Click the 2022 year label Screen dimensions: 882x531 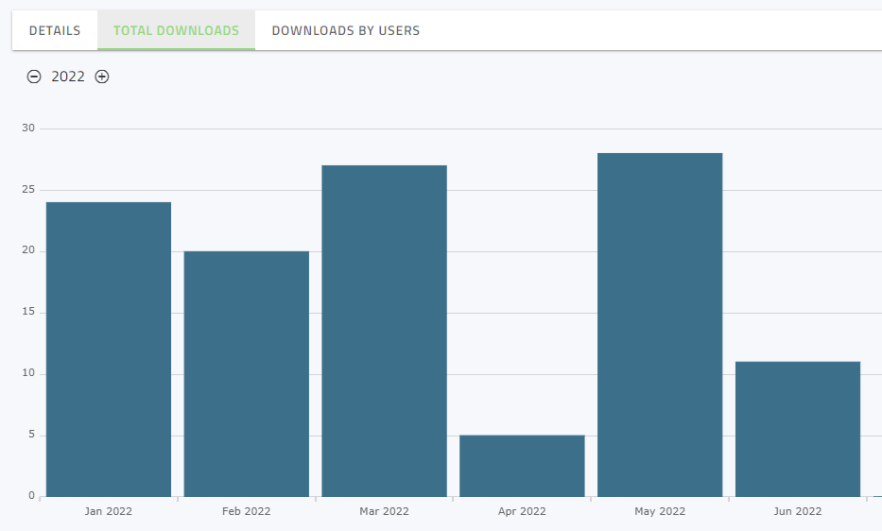(68, 77)
